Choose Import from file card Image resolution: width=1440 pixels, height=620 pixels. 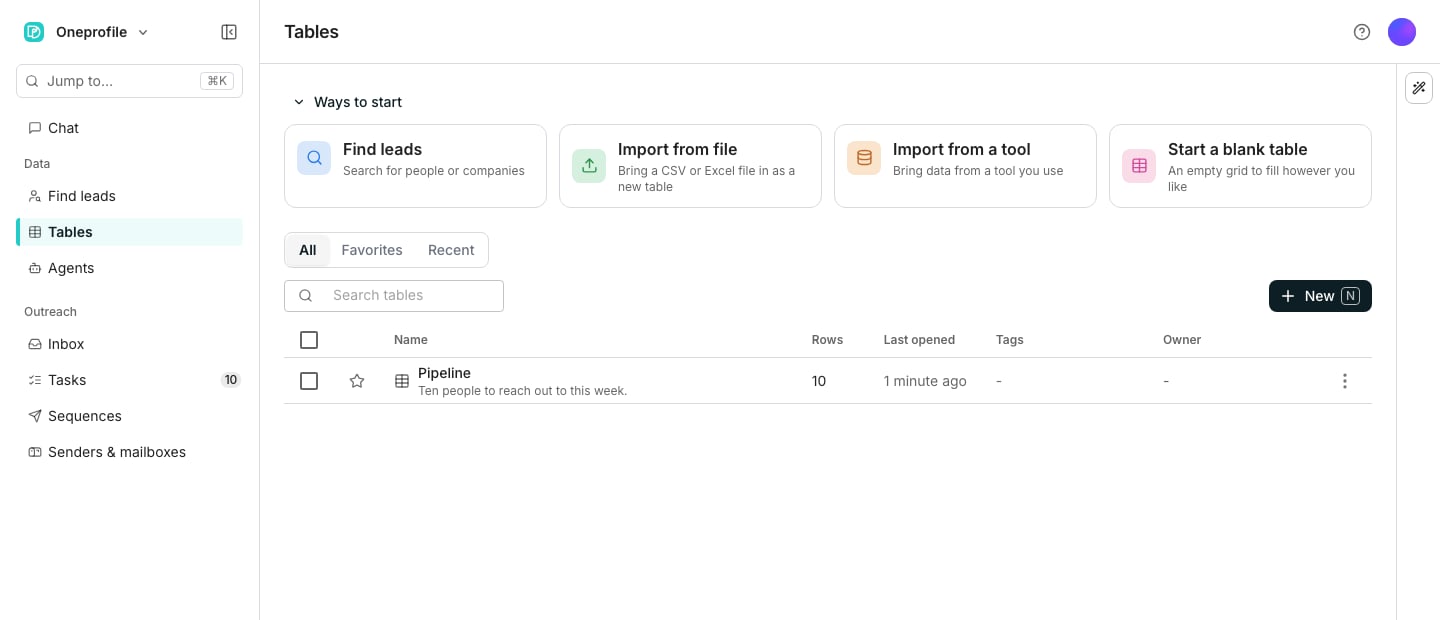[690, 166]
